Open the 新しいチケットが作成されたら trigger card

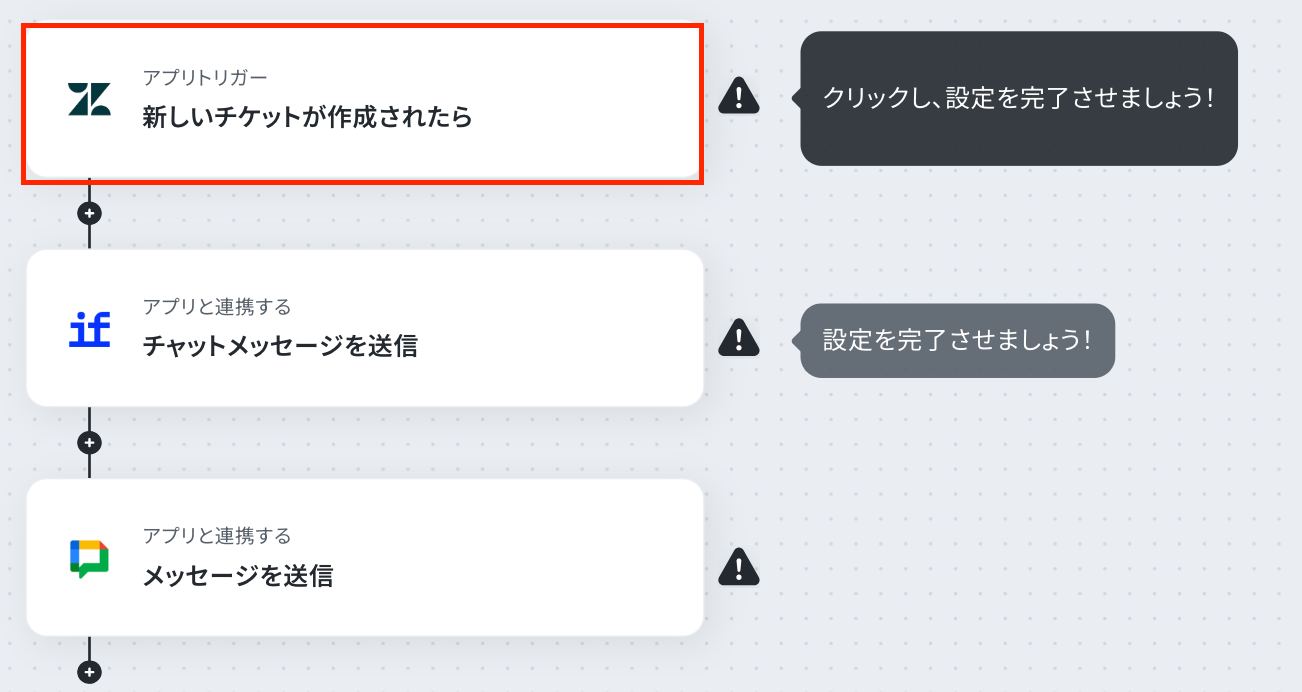[x=364, y=104]
